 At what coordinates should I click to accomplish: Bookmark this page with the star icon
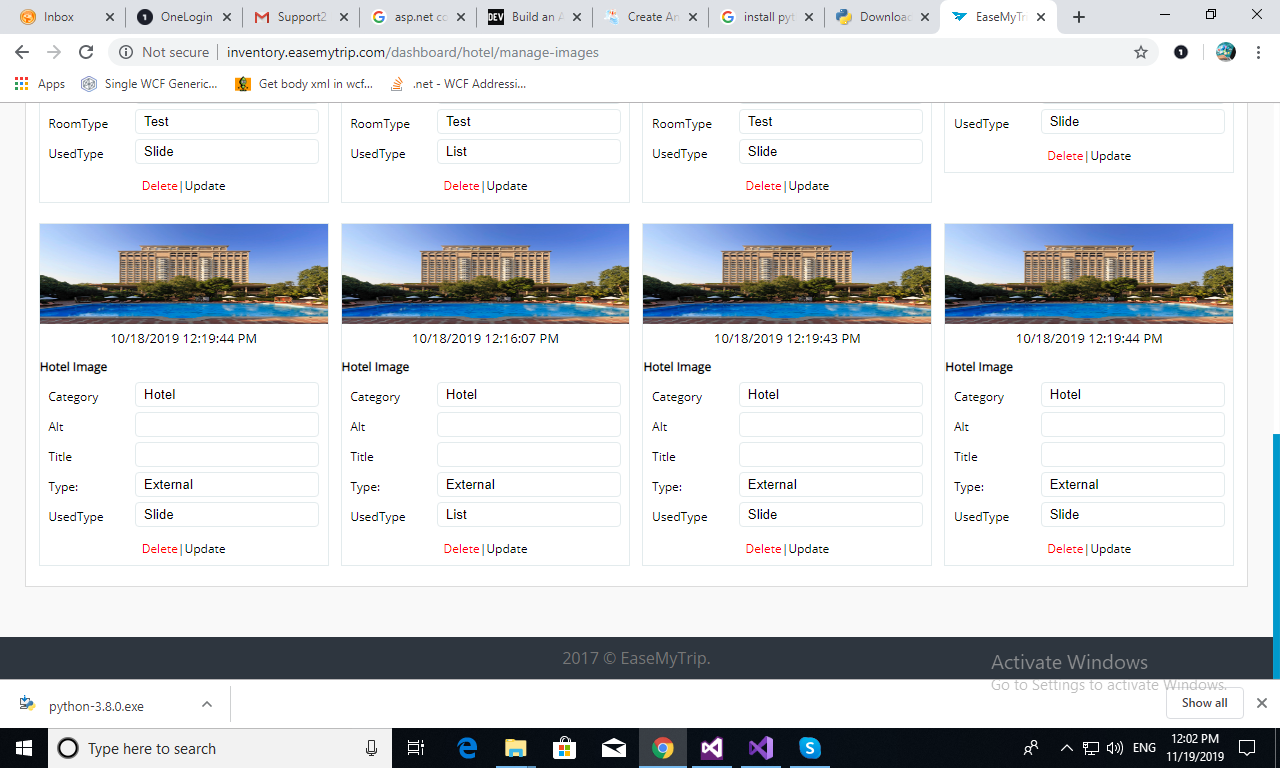click(1141, 52)
